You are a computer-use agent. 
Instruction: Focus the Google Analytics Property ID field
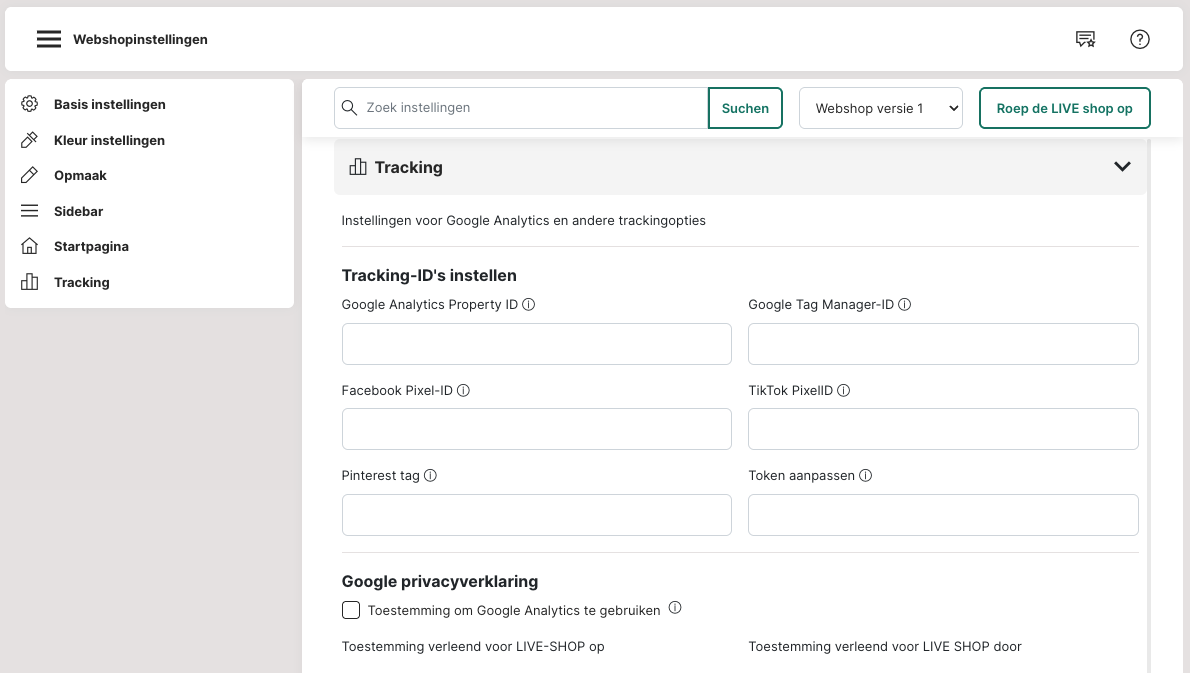click(x=536, y=344)
